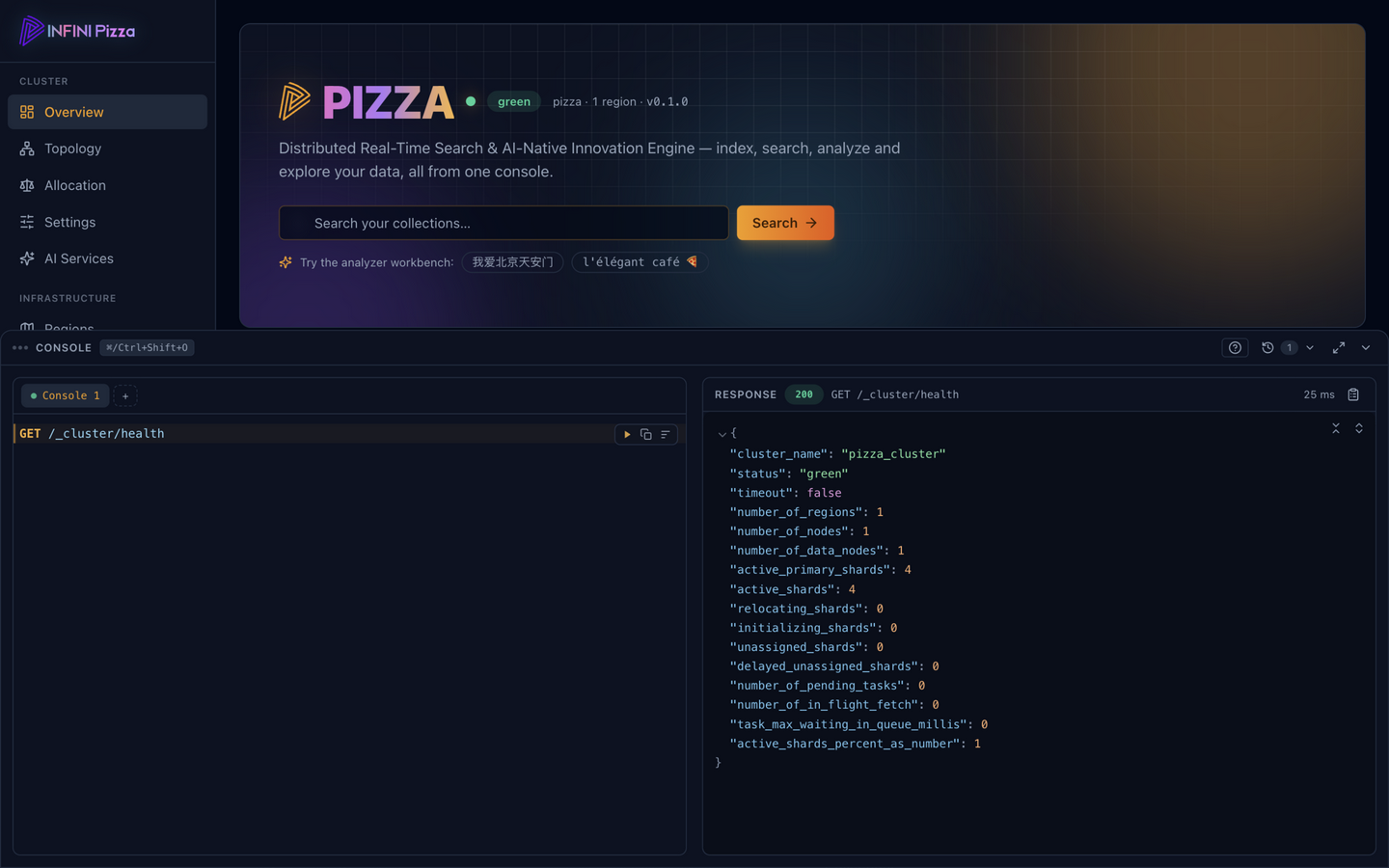Click the CLUSTER section heading in sidebar
The width and height of the screenshot is (1389, 868).
(43, 81)
